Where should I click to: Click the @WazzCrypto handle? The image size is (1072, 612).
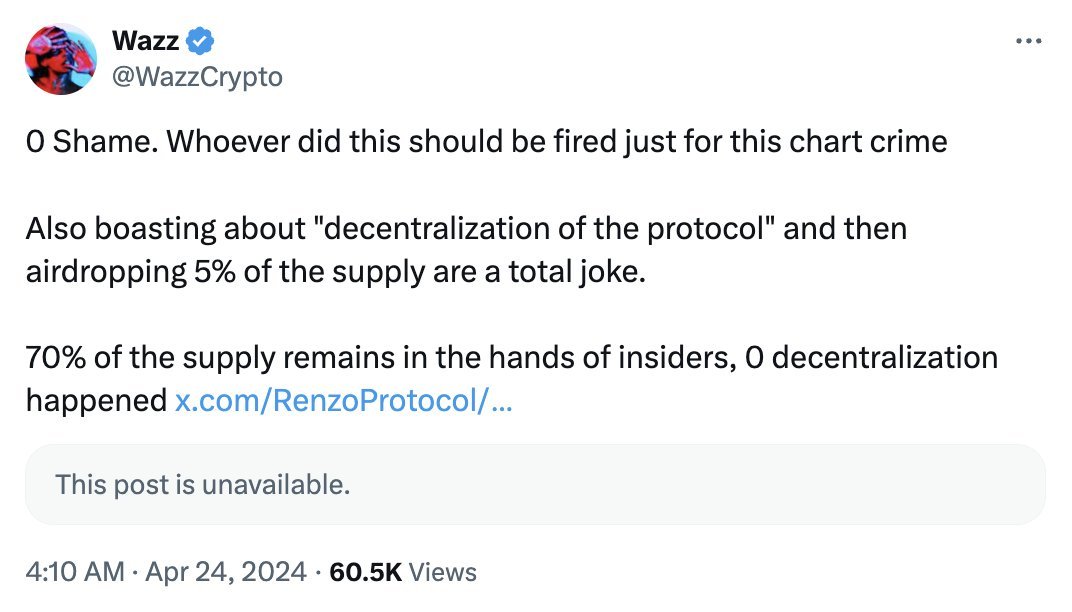[197, 75]
